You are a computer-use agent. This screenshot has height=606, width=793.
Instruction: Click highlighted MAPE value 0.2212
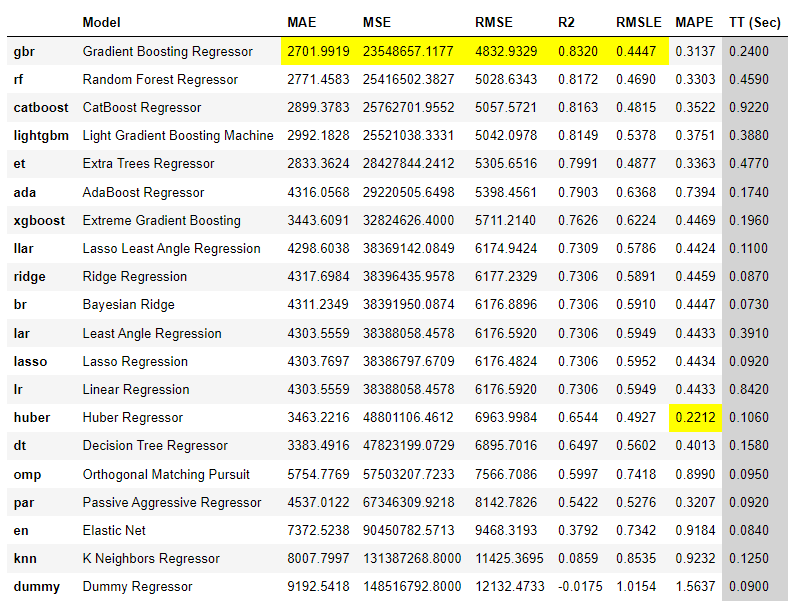click(x=695, y=417)
